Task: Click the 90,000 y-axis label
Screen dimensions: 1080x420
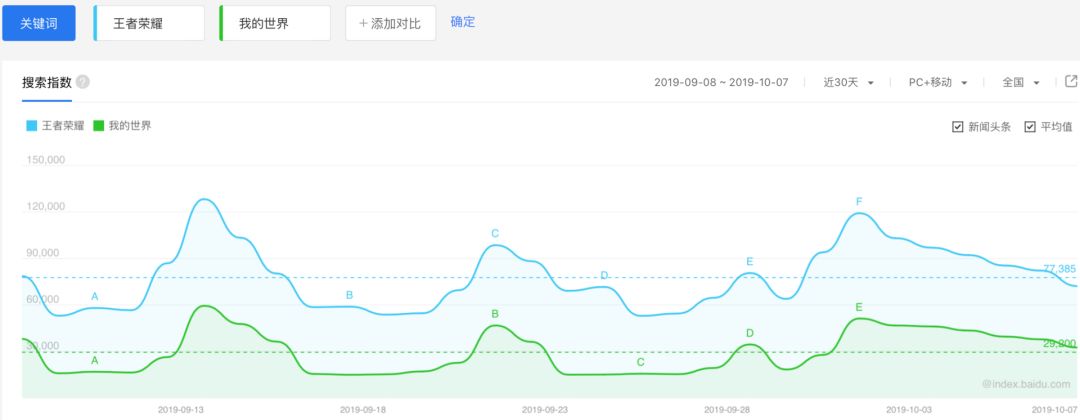Action: pos(43,253)
